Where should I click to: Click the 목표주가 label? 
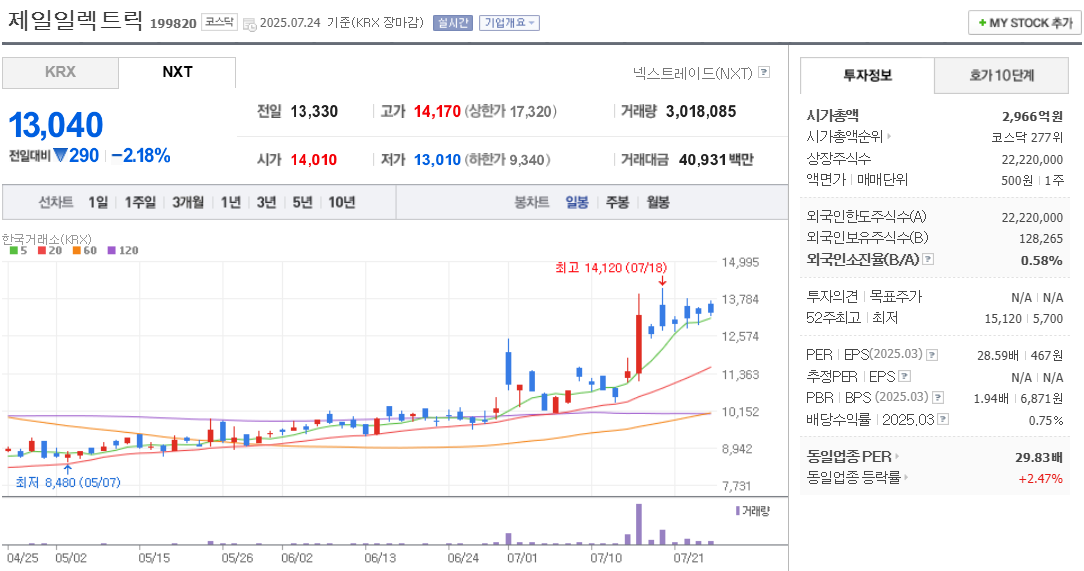(896, 297)
